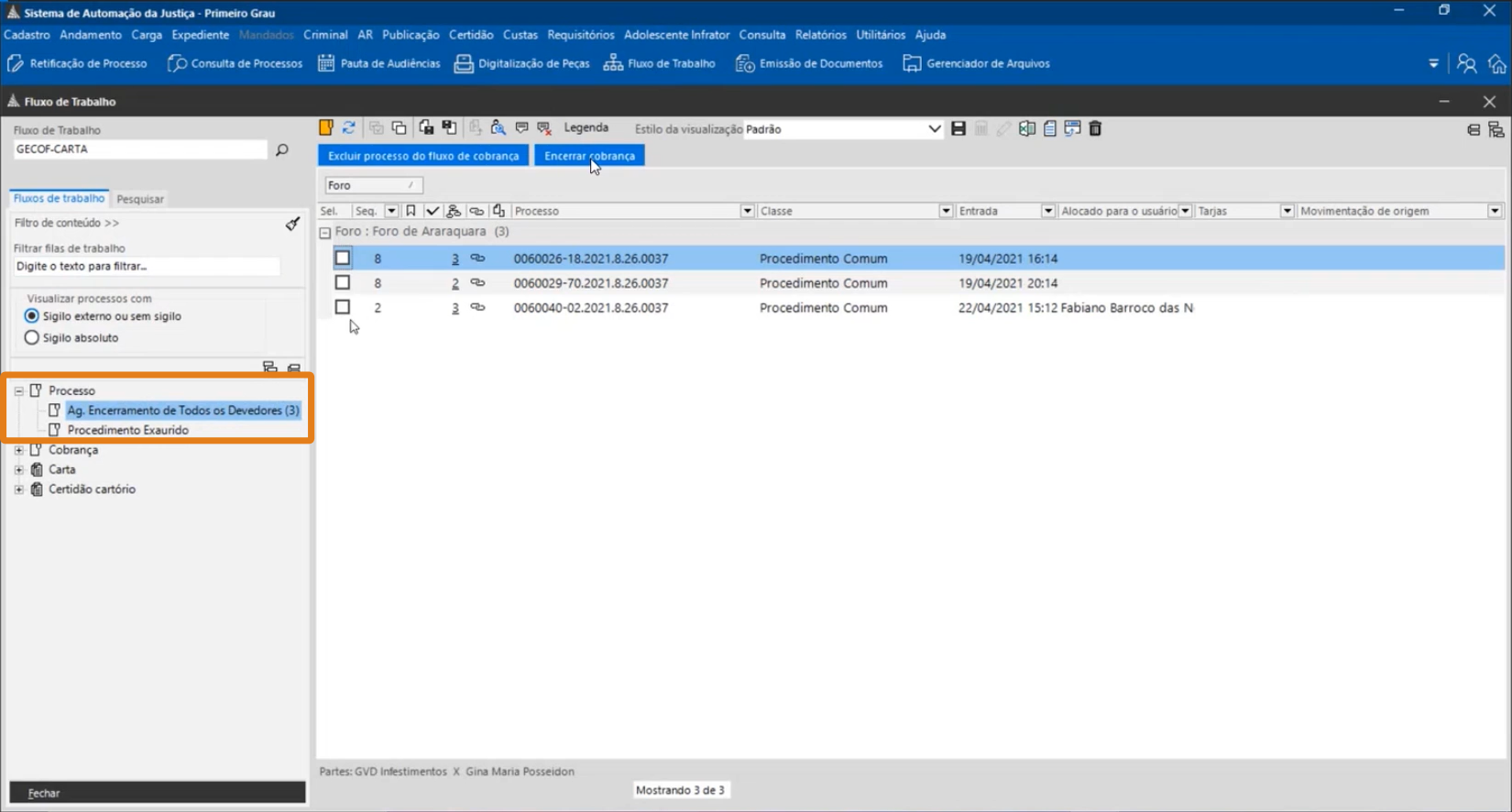
Task: Switch to Fluxos de trabalho tab
Action: [59, 198]
